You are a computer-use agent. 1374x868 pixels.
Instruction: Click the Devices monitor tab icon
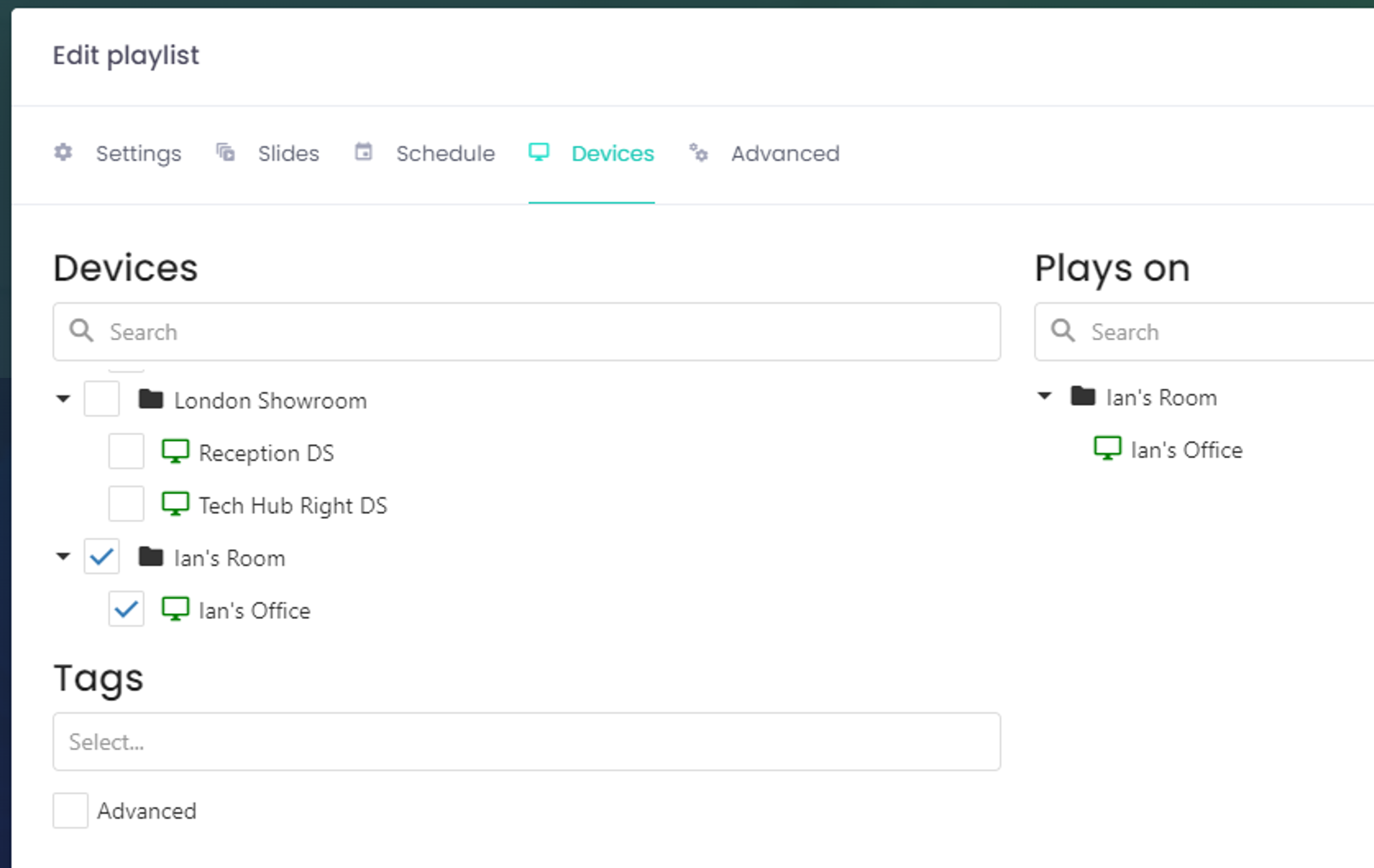pyautogui.click(x=539, y=152)
